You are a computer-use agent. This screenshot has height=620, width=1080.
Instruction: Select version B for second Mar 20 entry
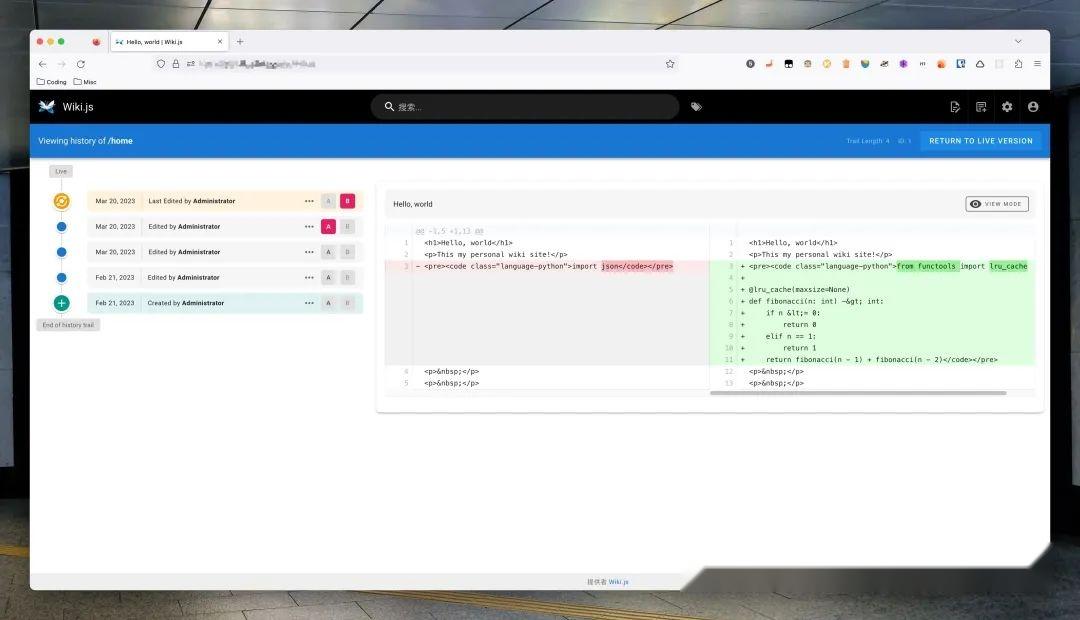point(347,227)
